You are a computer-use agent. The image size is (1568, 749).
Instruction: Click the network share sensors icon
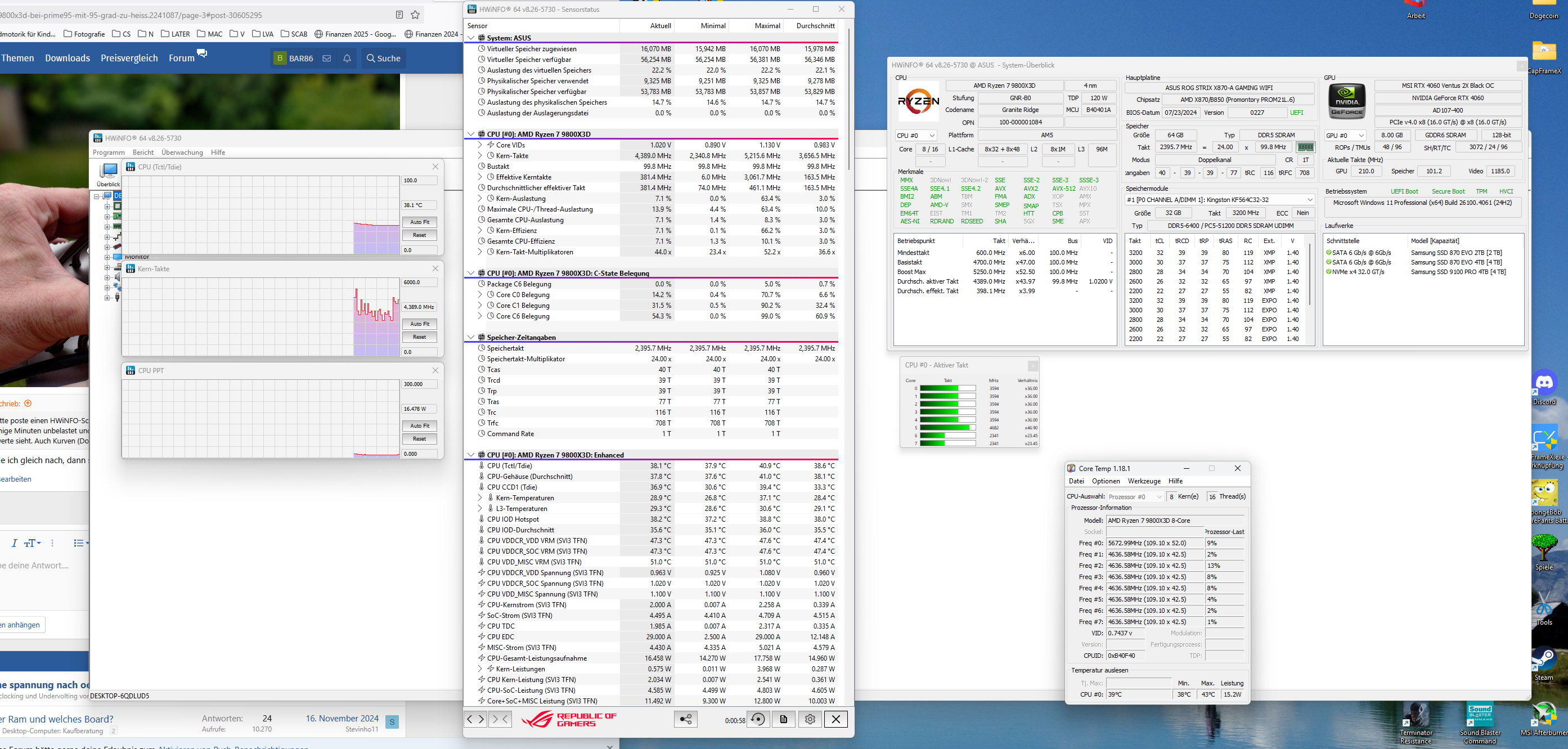pos(685,719)
